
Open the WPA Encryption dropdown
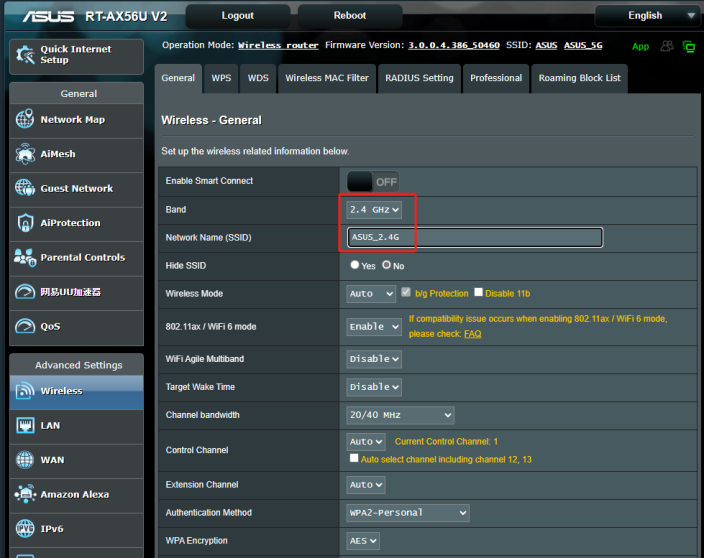pos(363,541)
